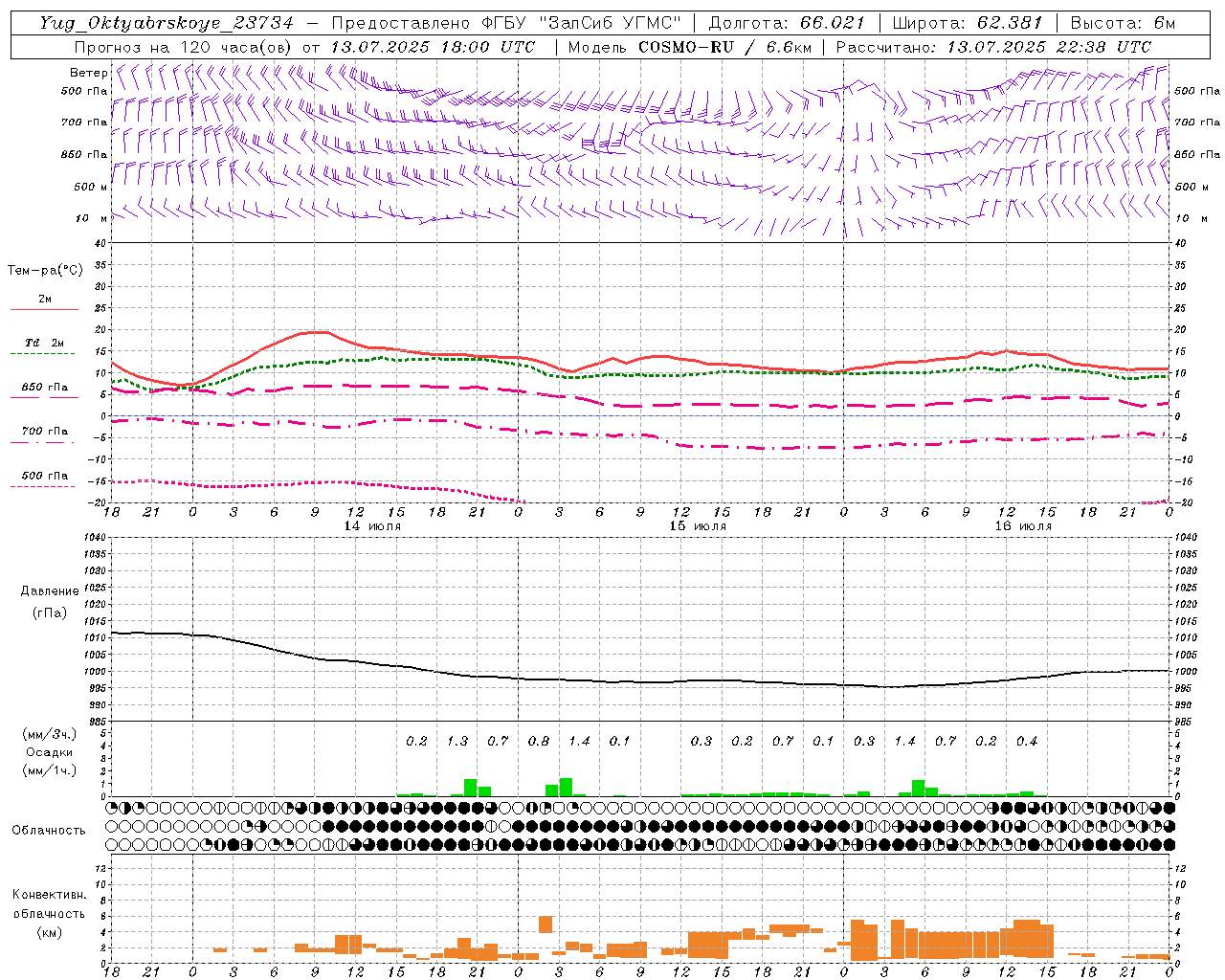
Task: Click the red 2м legend line sample
Action: [x=44, y=309]
